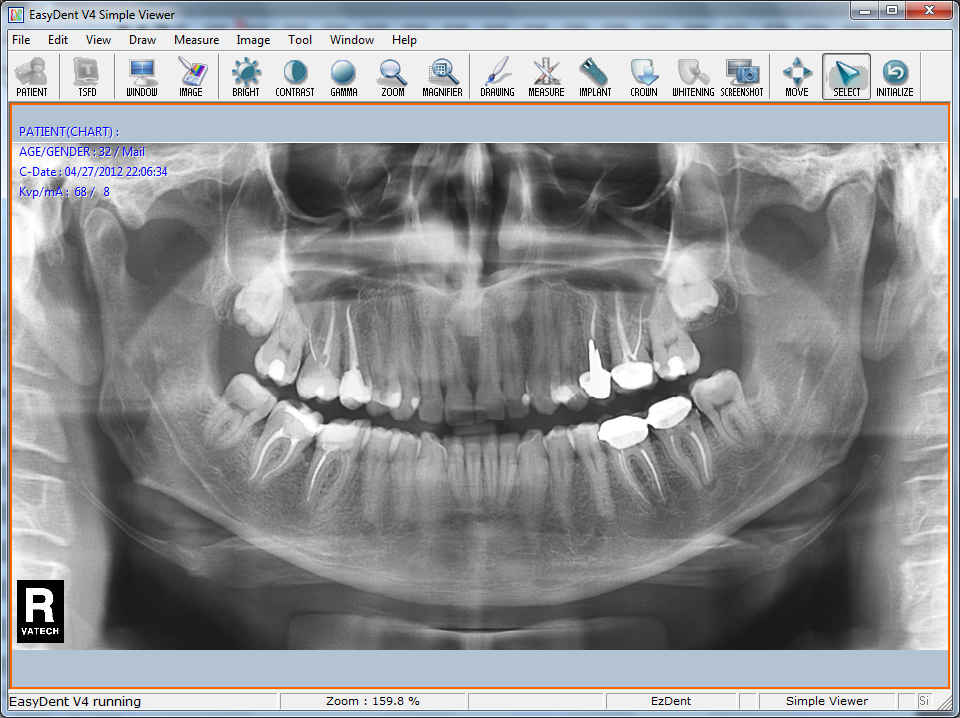Viewport: 960px width, 718px height.
Task: Adjust brightness with the Bright icon
Action: pos(246,77)
